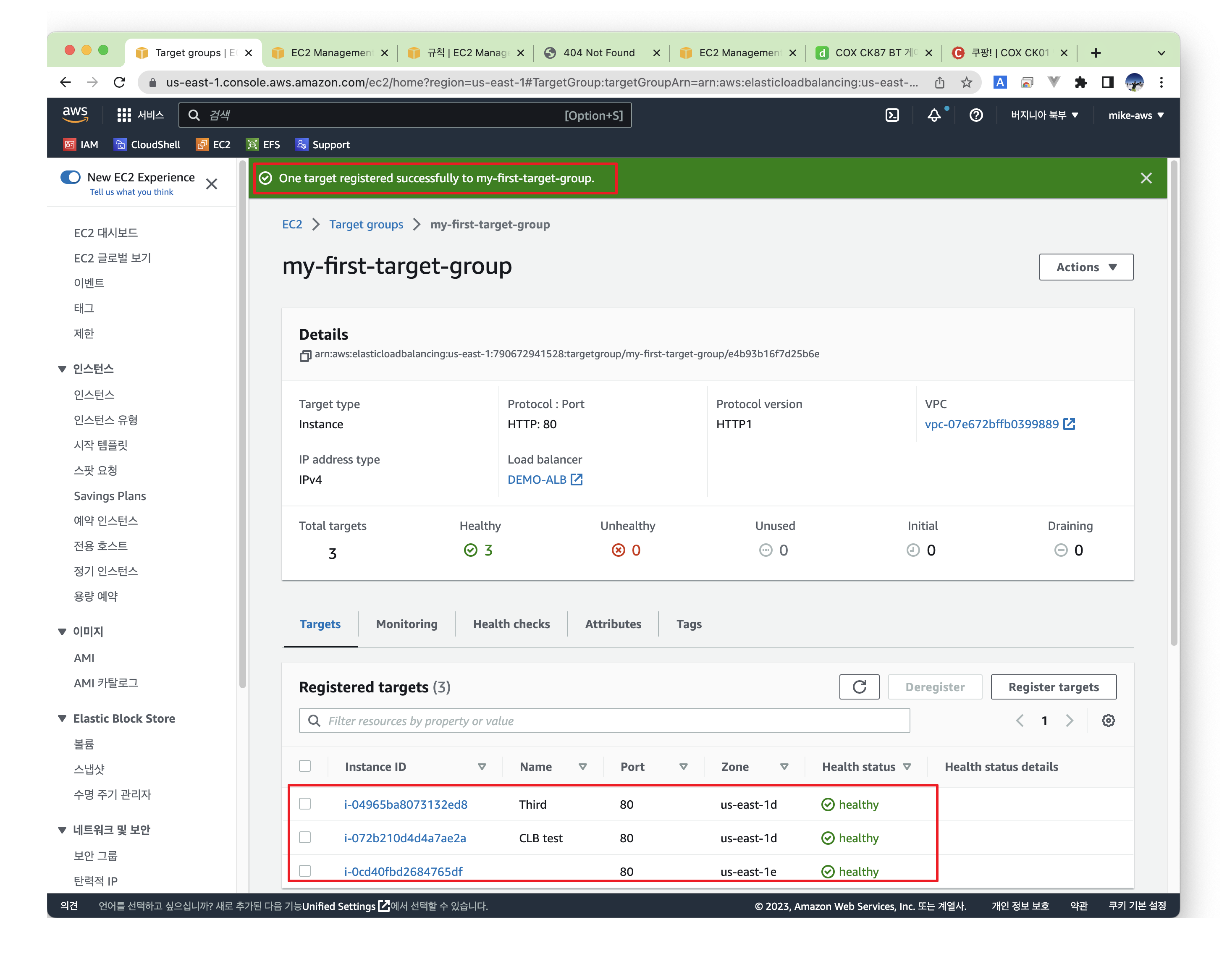Bookmark this page with the star

966,83
